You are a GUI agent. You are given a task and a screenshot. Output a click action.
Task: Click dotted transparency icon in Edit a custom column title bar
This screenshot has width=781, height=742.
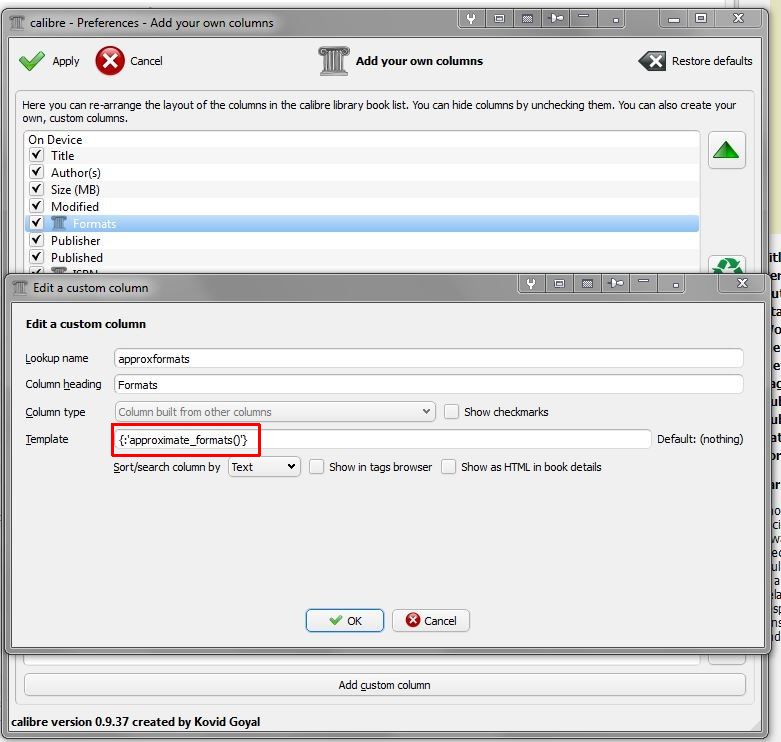tap(587, 284)
